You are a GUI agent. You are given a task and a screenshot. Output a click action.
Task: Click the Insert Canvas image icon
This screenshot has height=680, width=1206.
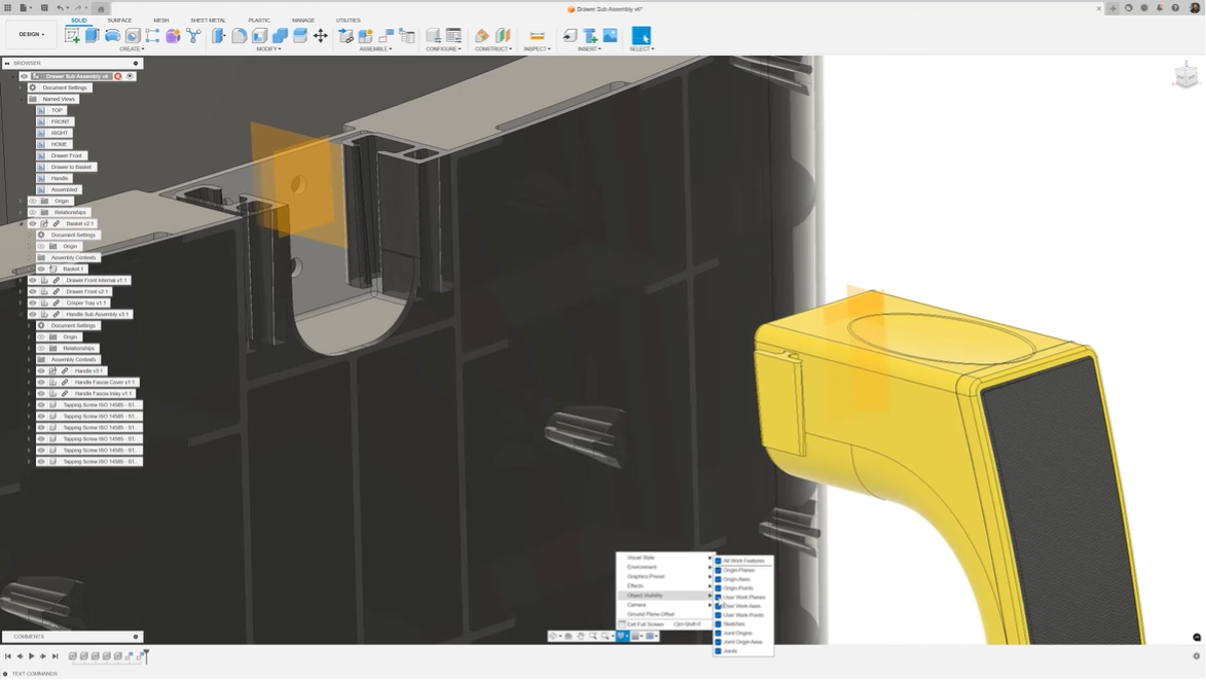click(x=610, y=36)
